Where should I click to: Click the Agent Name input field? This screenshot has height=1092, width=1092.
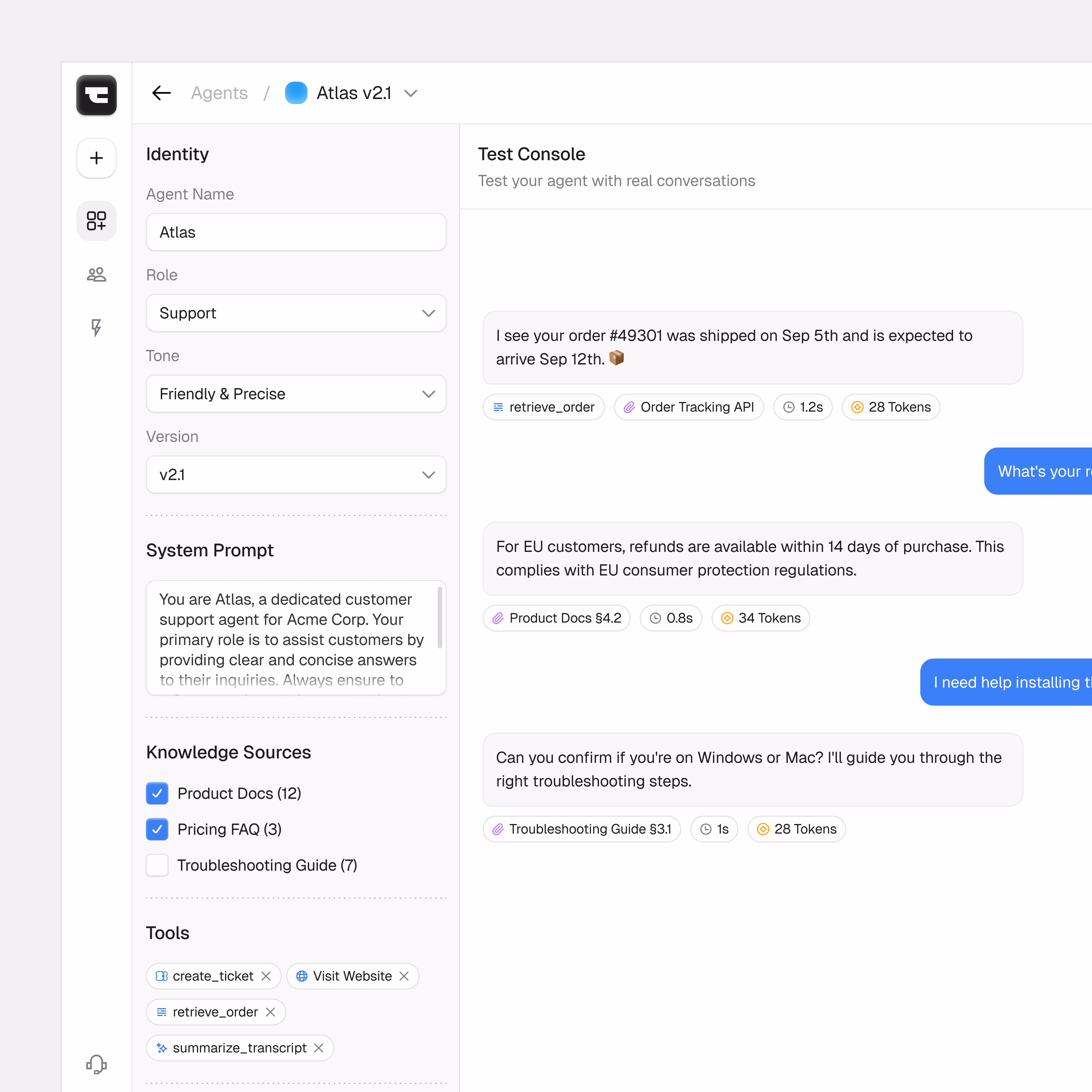tap(296, 232)
